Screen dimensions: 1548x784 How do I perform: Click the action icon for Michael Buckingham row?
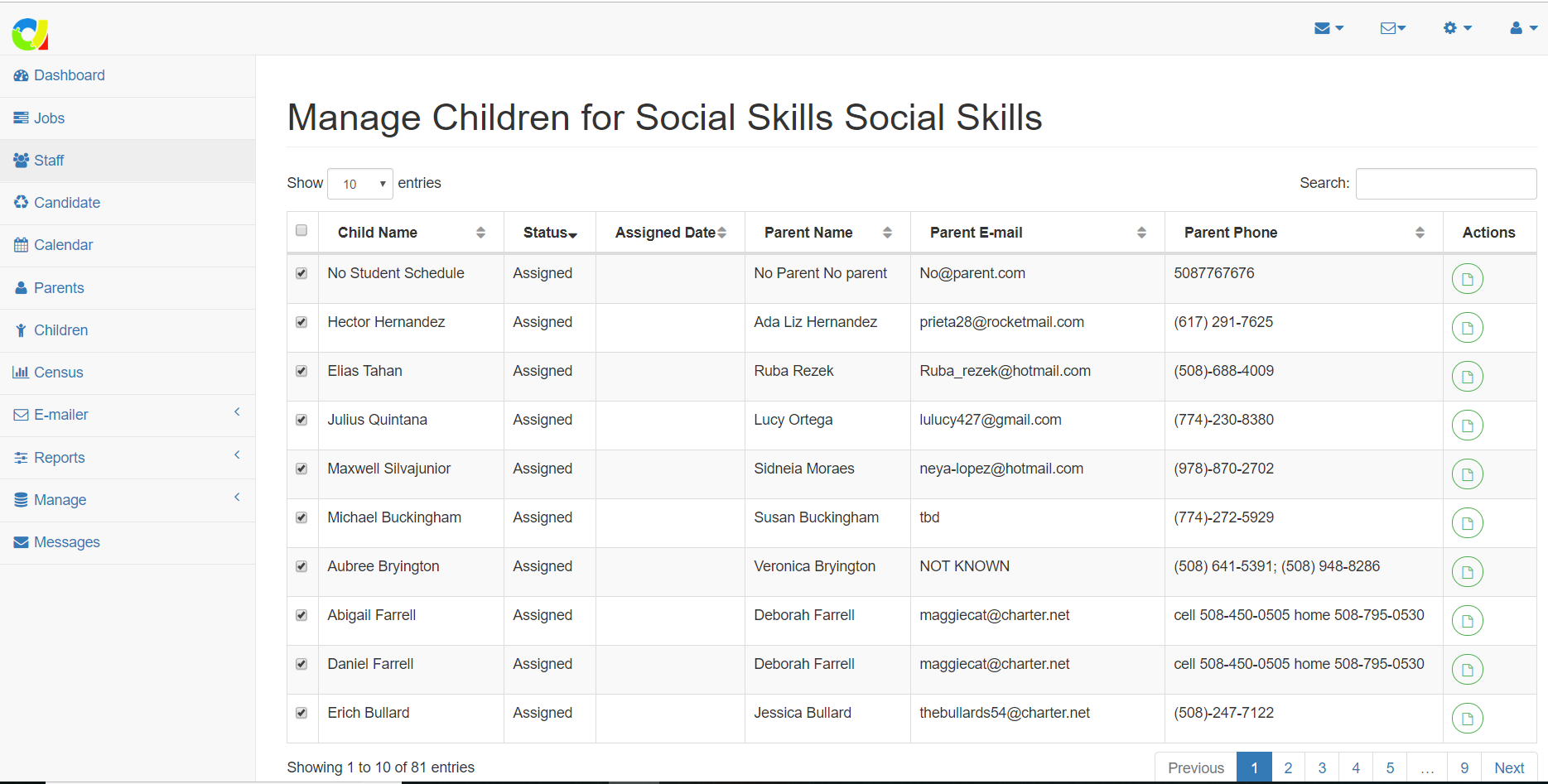tap(1467, 523)
